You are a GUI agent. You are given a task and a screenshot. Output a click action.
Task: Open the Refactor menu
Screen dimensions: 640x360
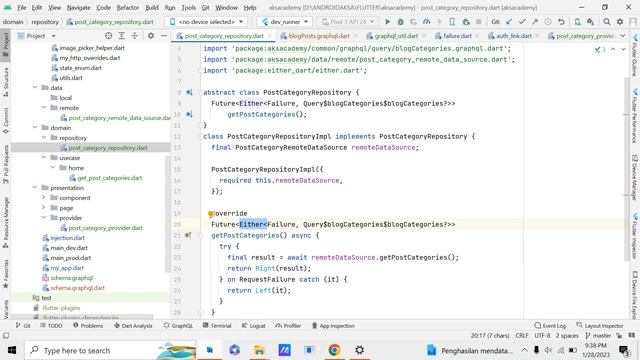pos(128,7)
